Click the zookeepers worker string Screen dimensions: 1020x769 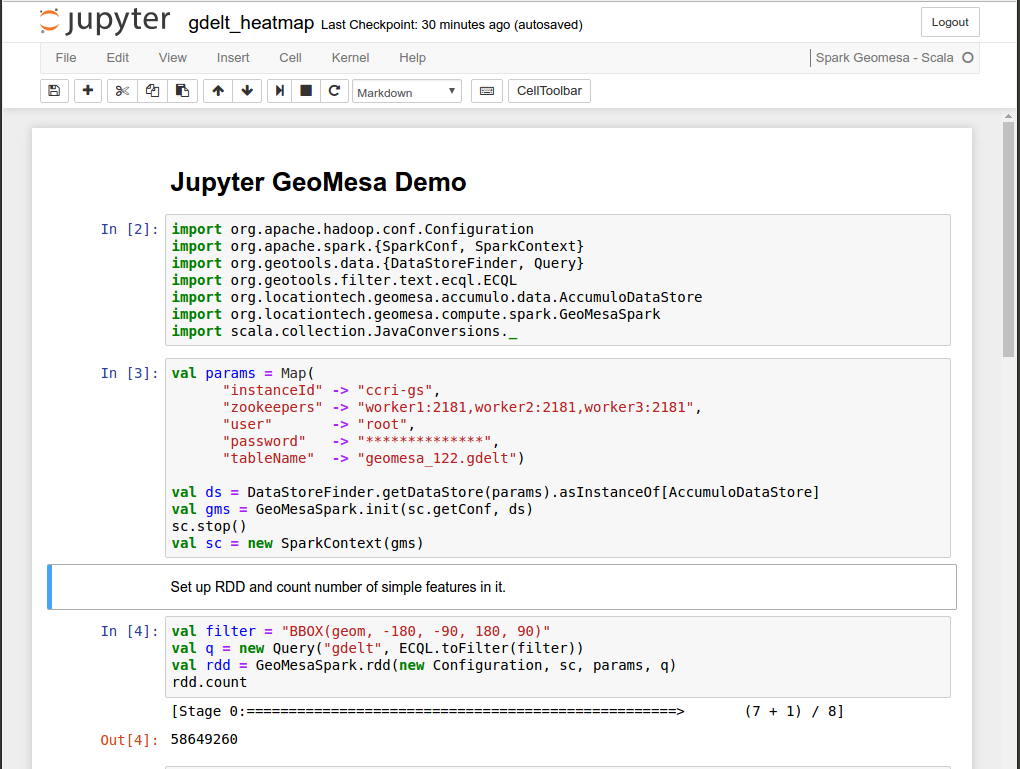pyautogui.click(x=526, y=407)
